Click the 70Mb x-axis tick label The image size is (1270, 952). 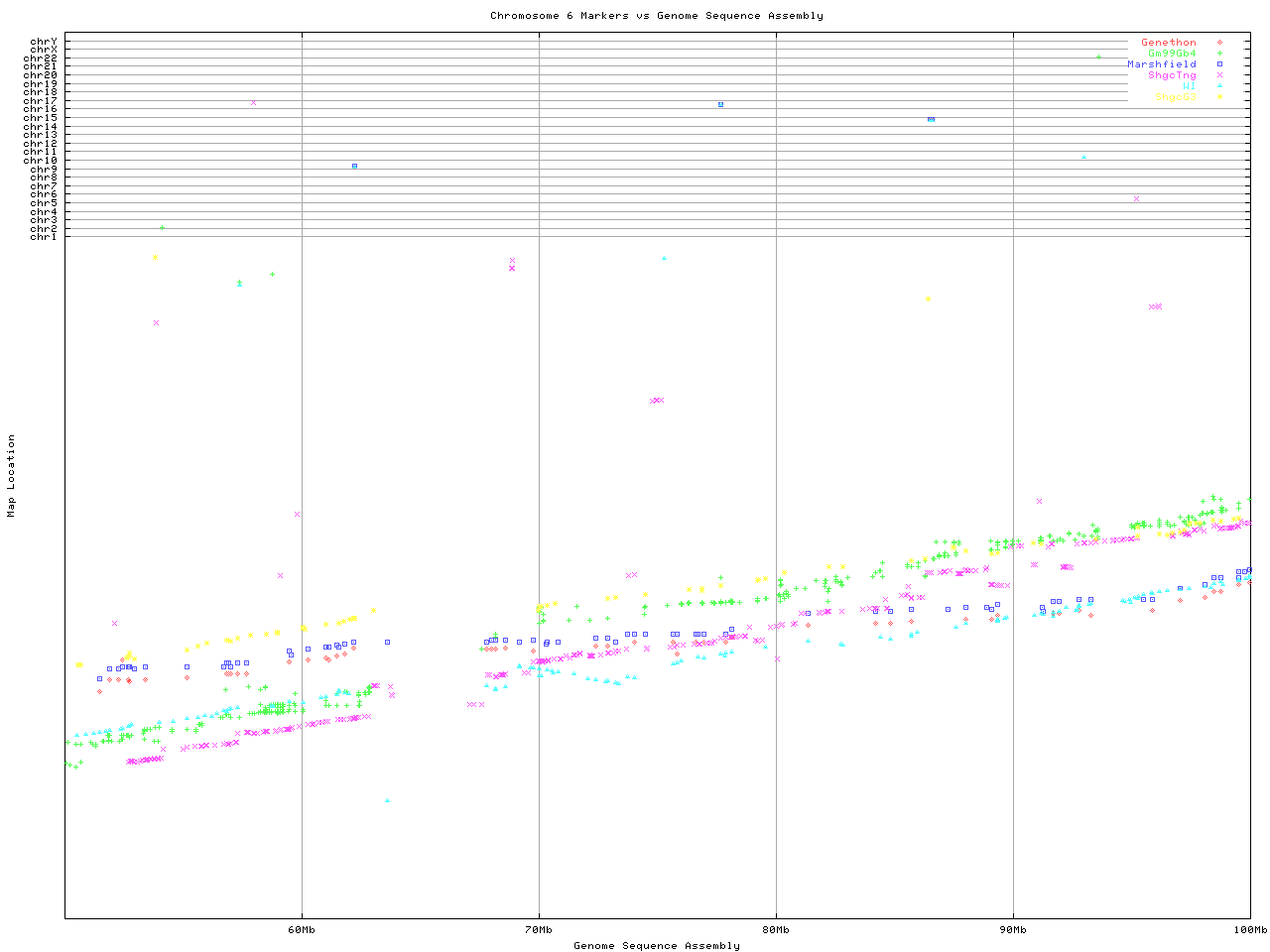point(539,930)
